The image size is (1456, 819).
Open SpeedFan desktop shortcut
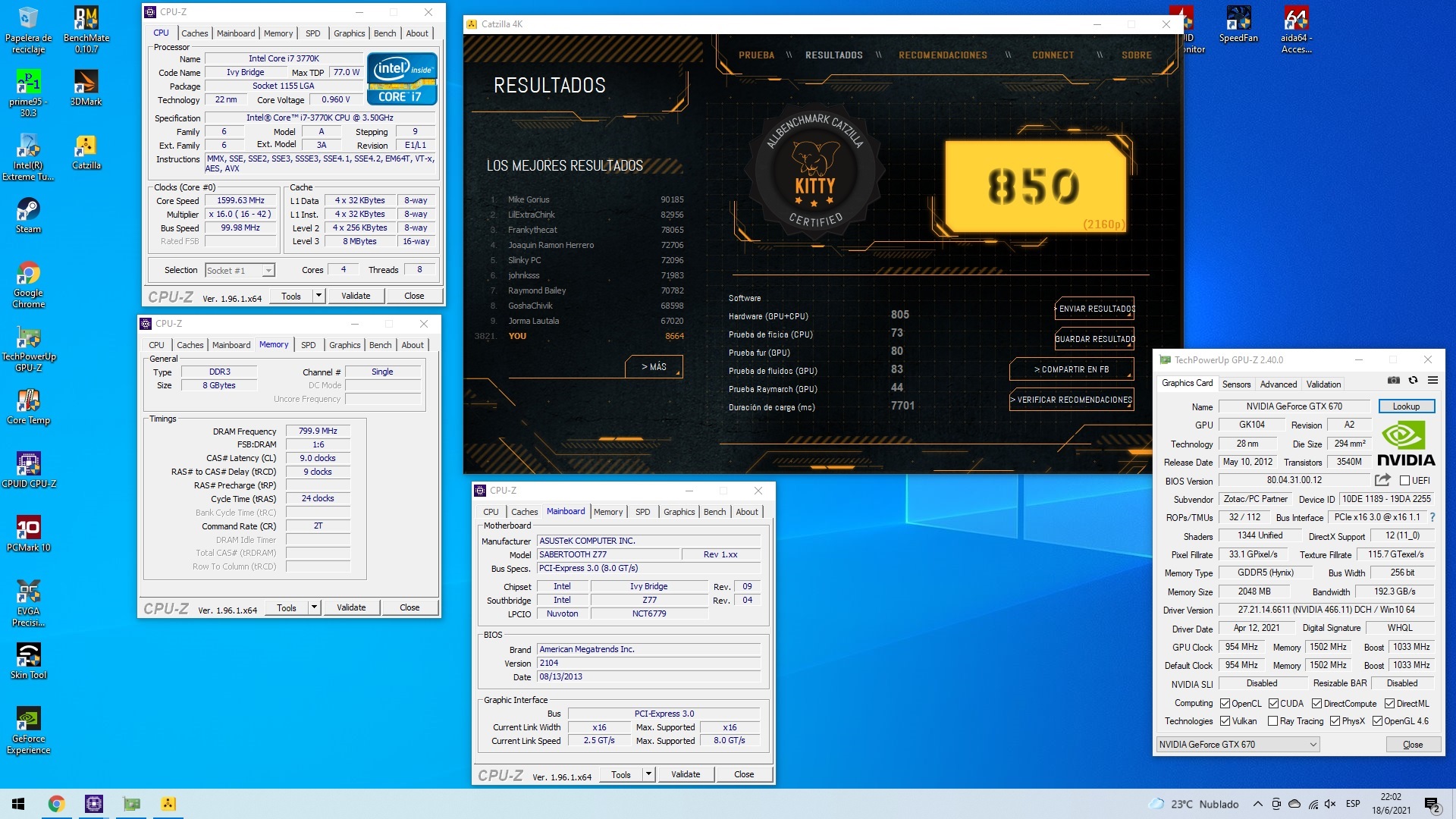1238,24
